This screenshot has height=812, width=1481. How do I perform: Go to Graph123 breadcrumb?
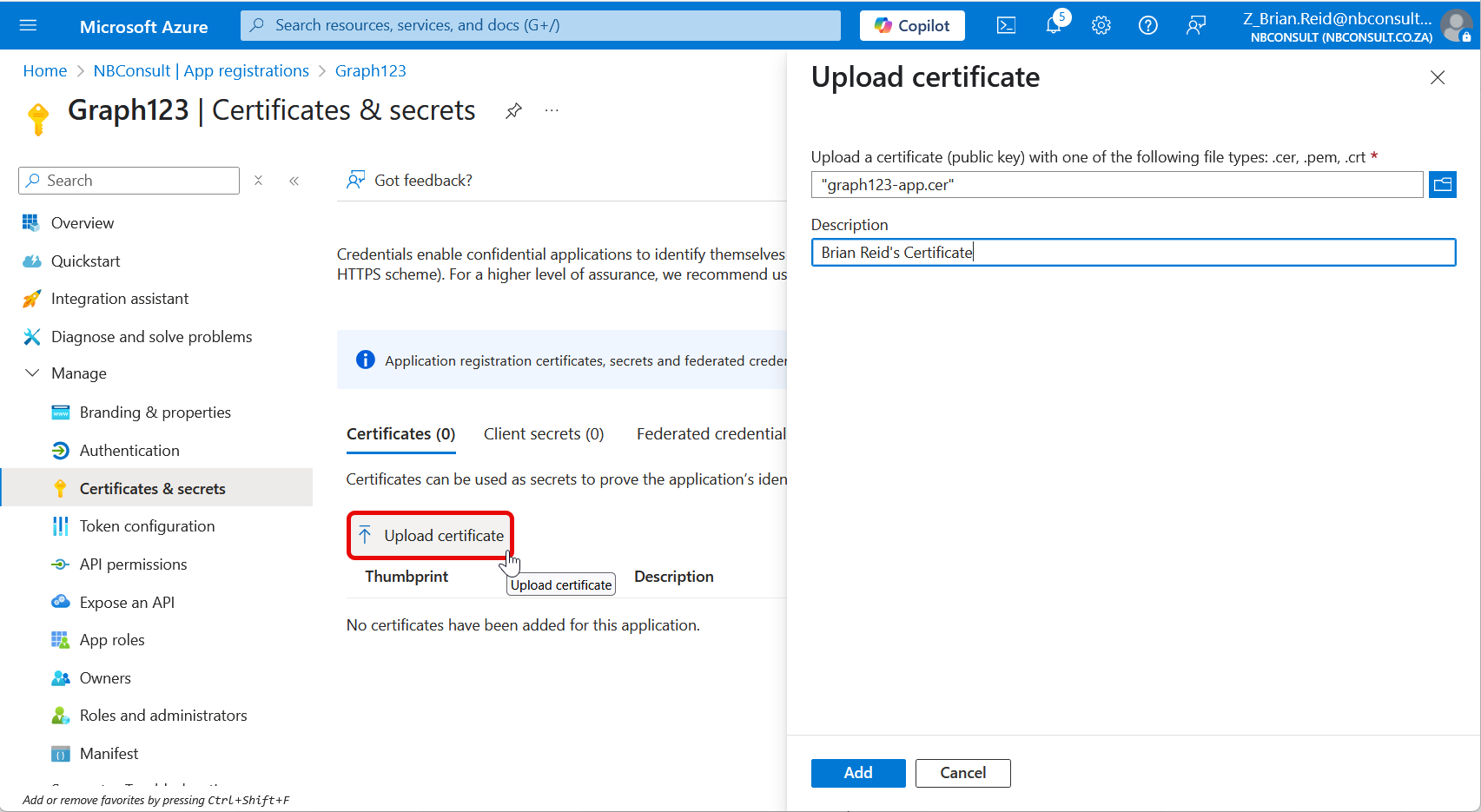pyautogui.click(x=371, y=71)
